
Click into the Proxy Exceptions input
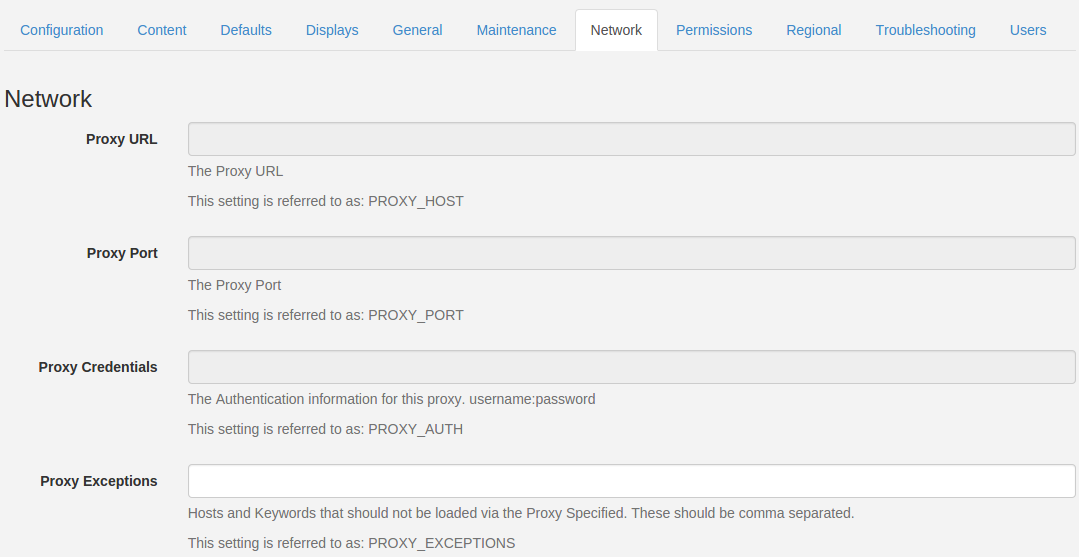(631, 481)
